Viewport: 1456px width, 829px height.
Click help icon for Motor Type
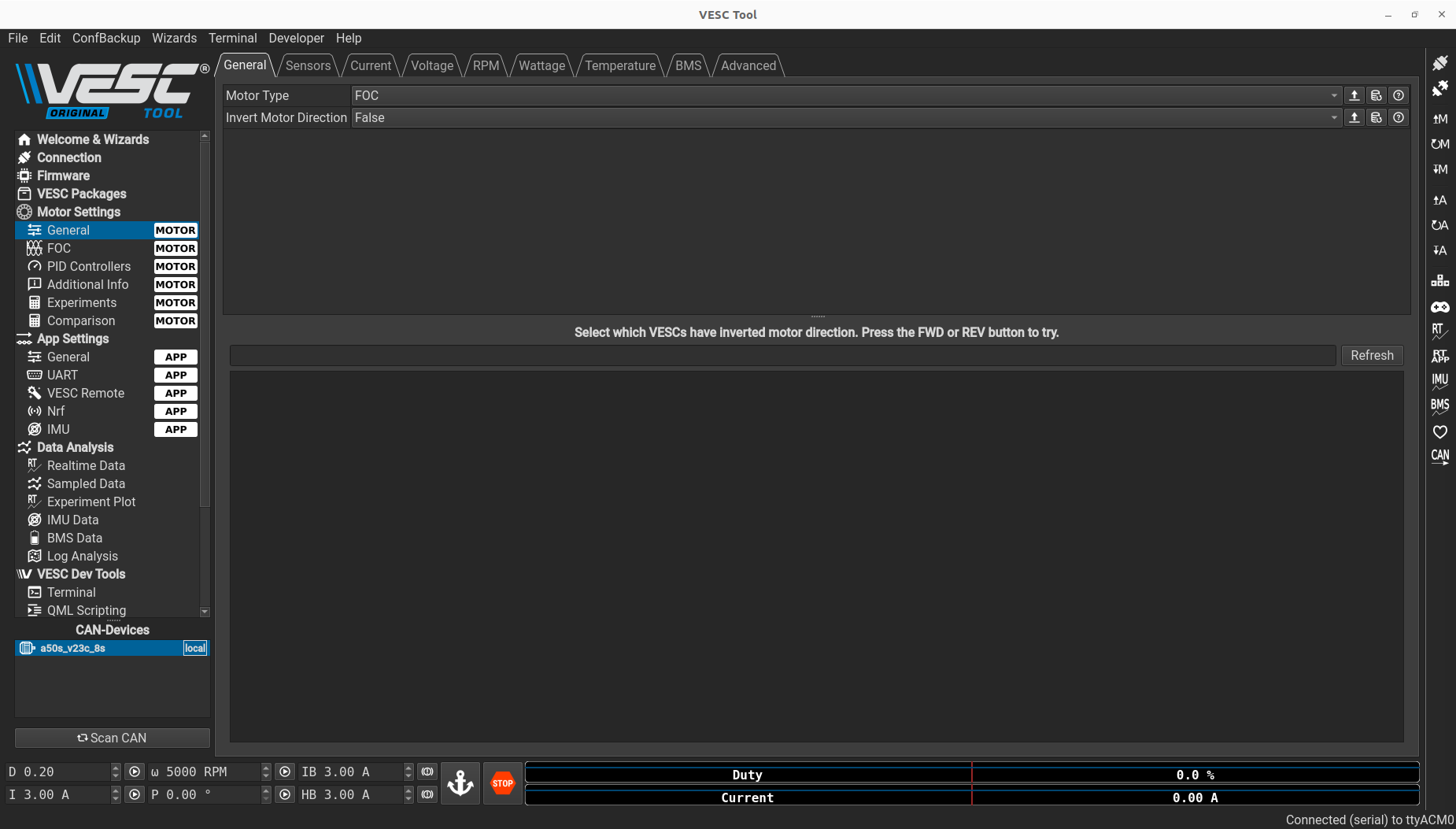coord(1398,95)
